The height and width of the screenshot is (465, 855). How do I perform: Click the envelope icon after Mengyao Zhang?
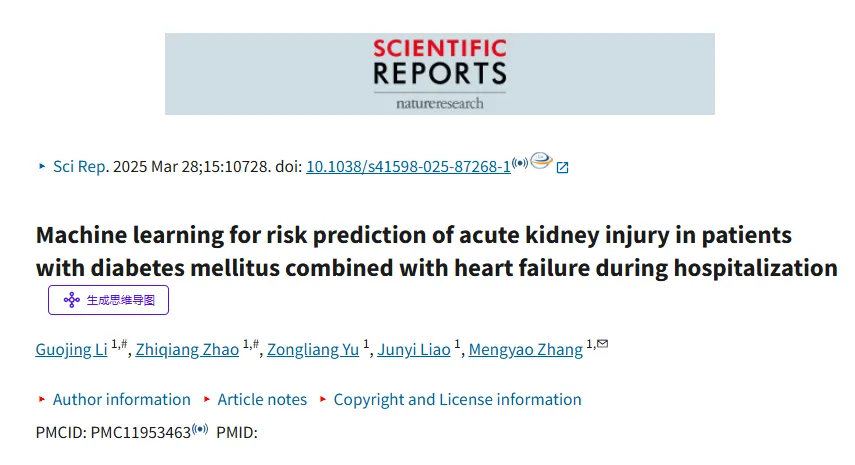click(603, 343)
